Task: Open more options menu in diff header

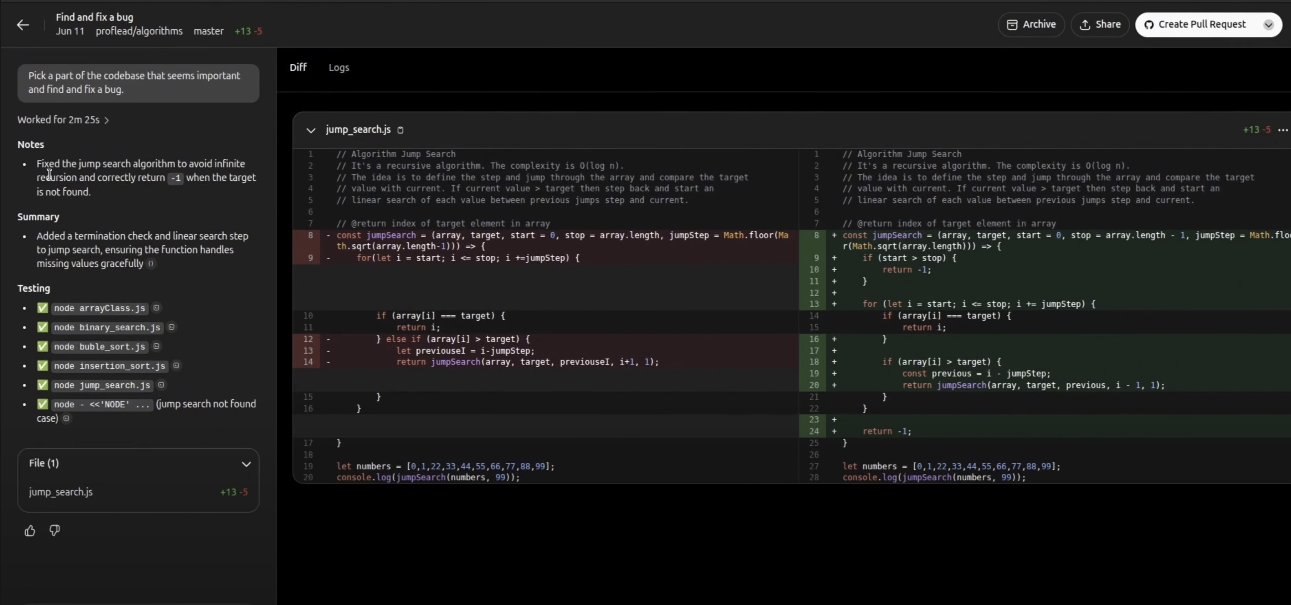Action: tap(1283, 130)
